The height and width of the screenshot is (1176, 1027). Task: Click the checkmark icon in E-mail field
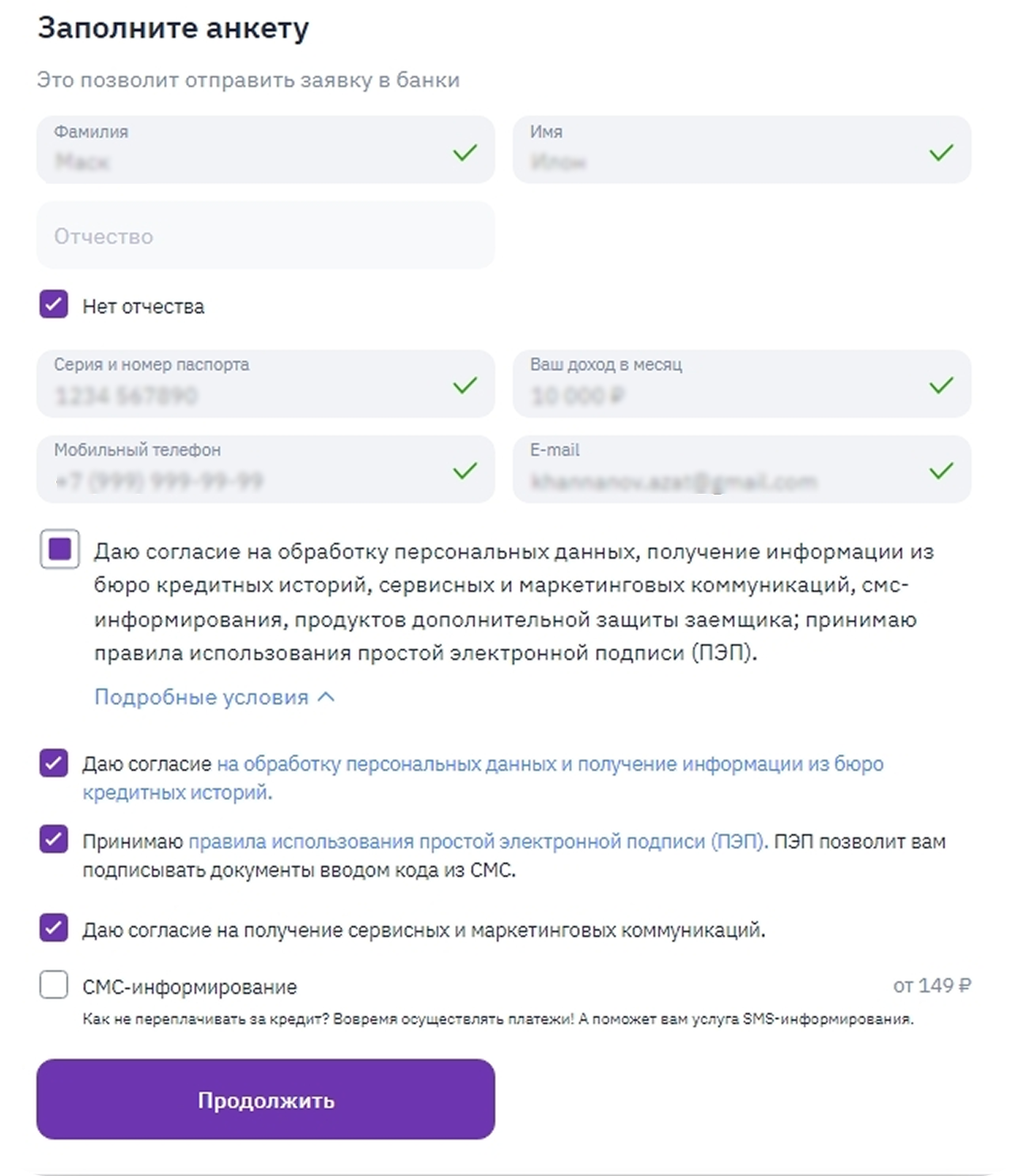pos(941,471)
